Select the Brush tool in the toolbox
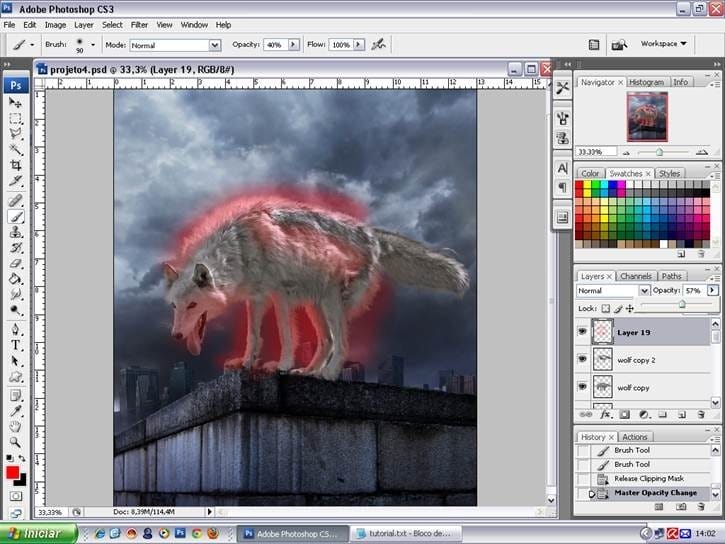725x544 pixels. [15, 216]
